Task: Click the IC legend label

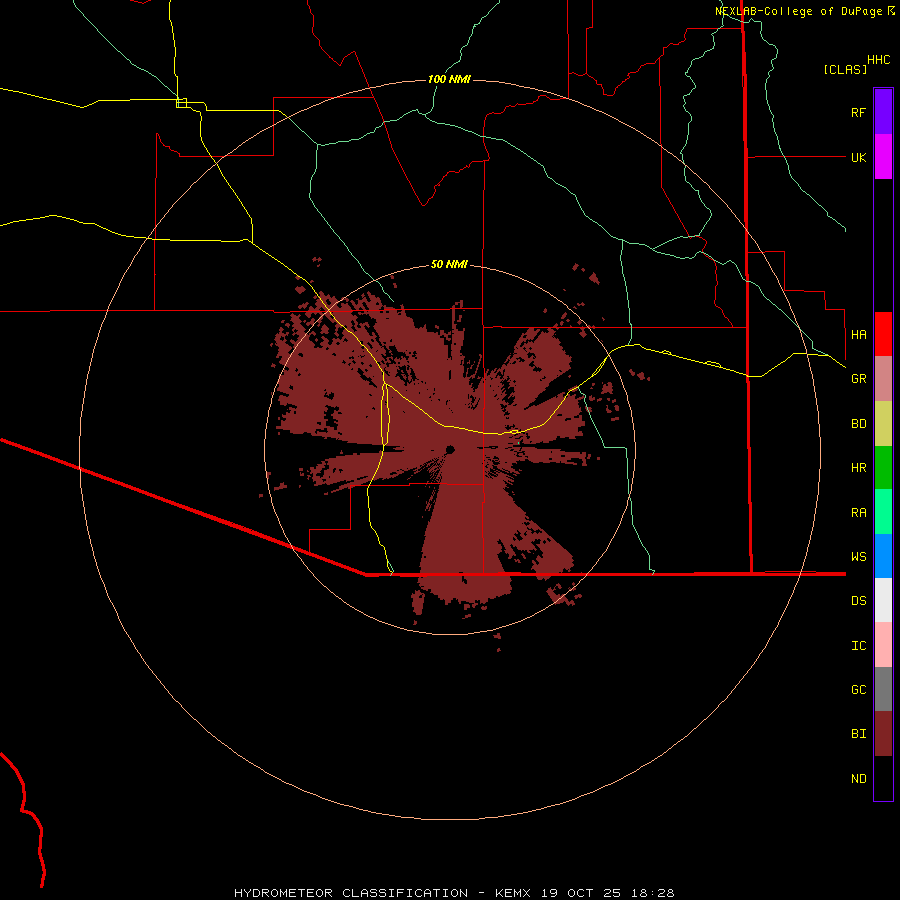Action: [858, 646]
